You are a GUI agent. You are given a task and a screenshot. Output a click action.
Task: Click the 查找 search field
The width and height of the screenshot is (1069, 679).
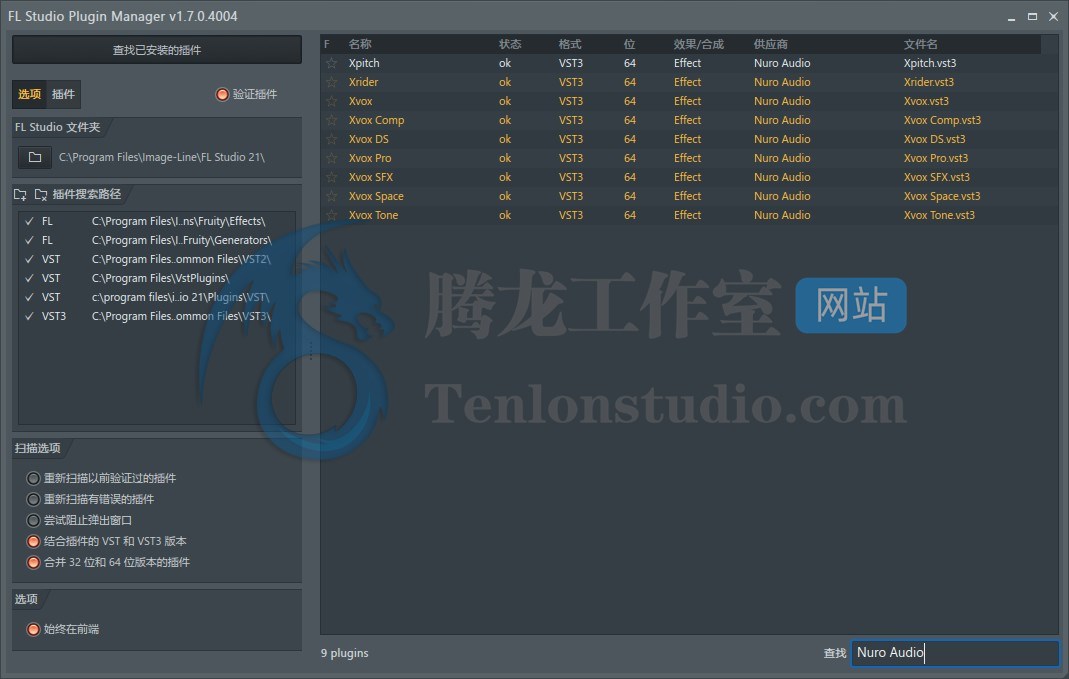click(954, 652)
